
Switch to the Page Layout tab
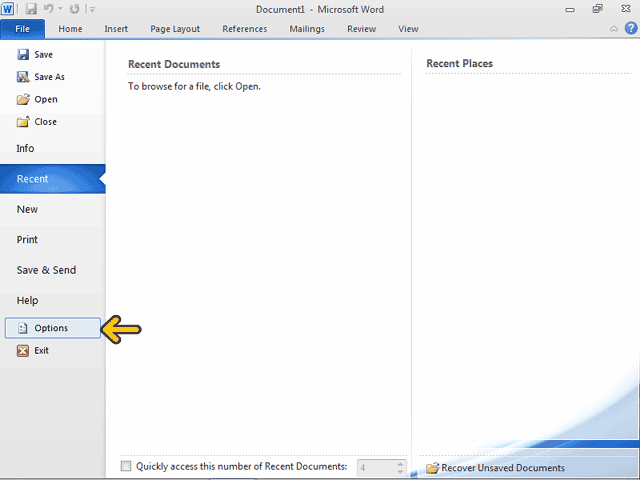point(175,29)
